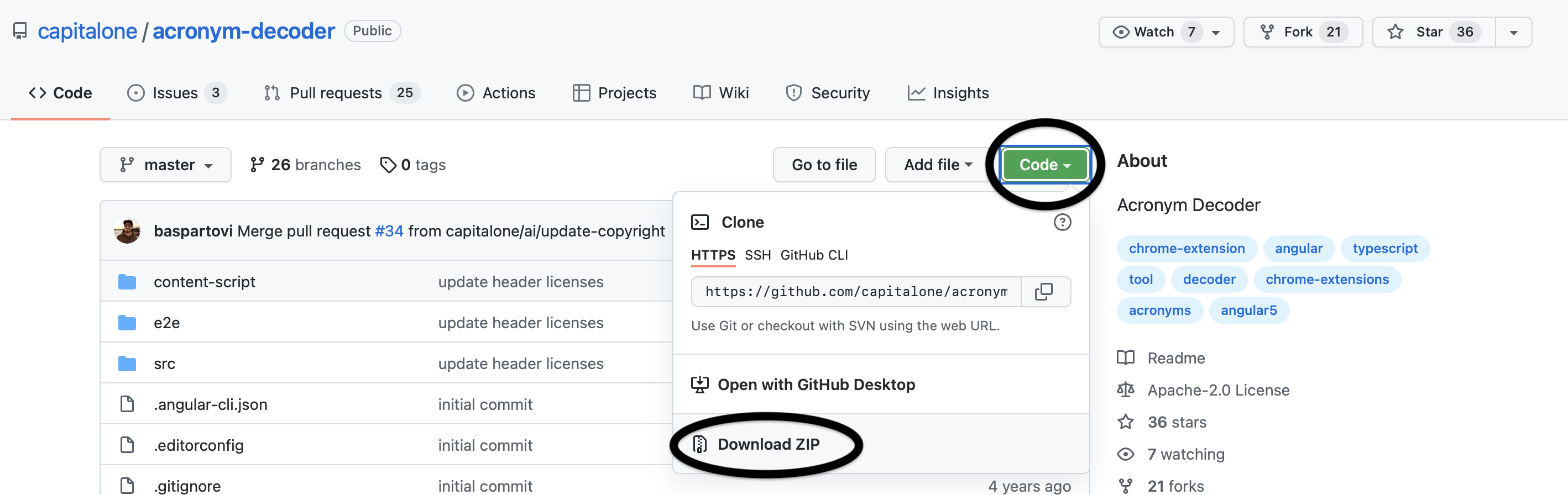The image size is (1568, 495).
Task: Click the chrome-extension topic tag
Action: click(x=1187, y=249)
